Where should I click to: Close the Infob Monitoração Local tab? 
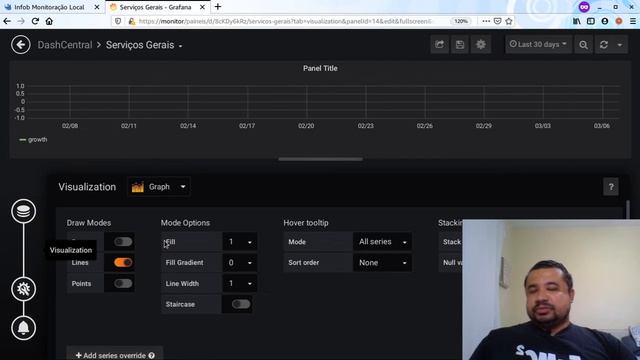pos(97,7)
